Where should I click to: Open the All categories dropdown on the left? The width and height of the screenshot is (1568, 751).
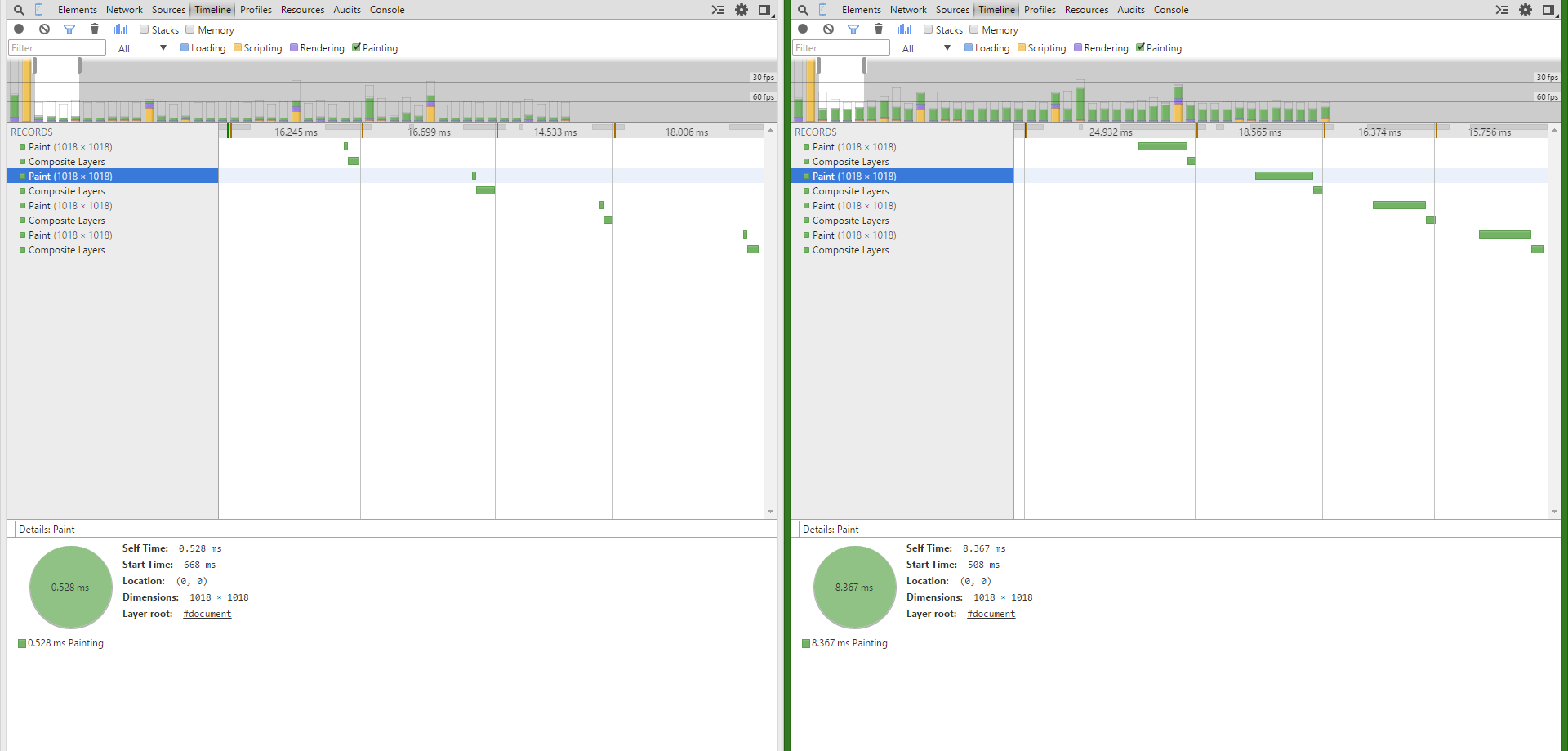coord(141,47)
